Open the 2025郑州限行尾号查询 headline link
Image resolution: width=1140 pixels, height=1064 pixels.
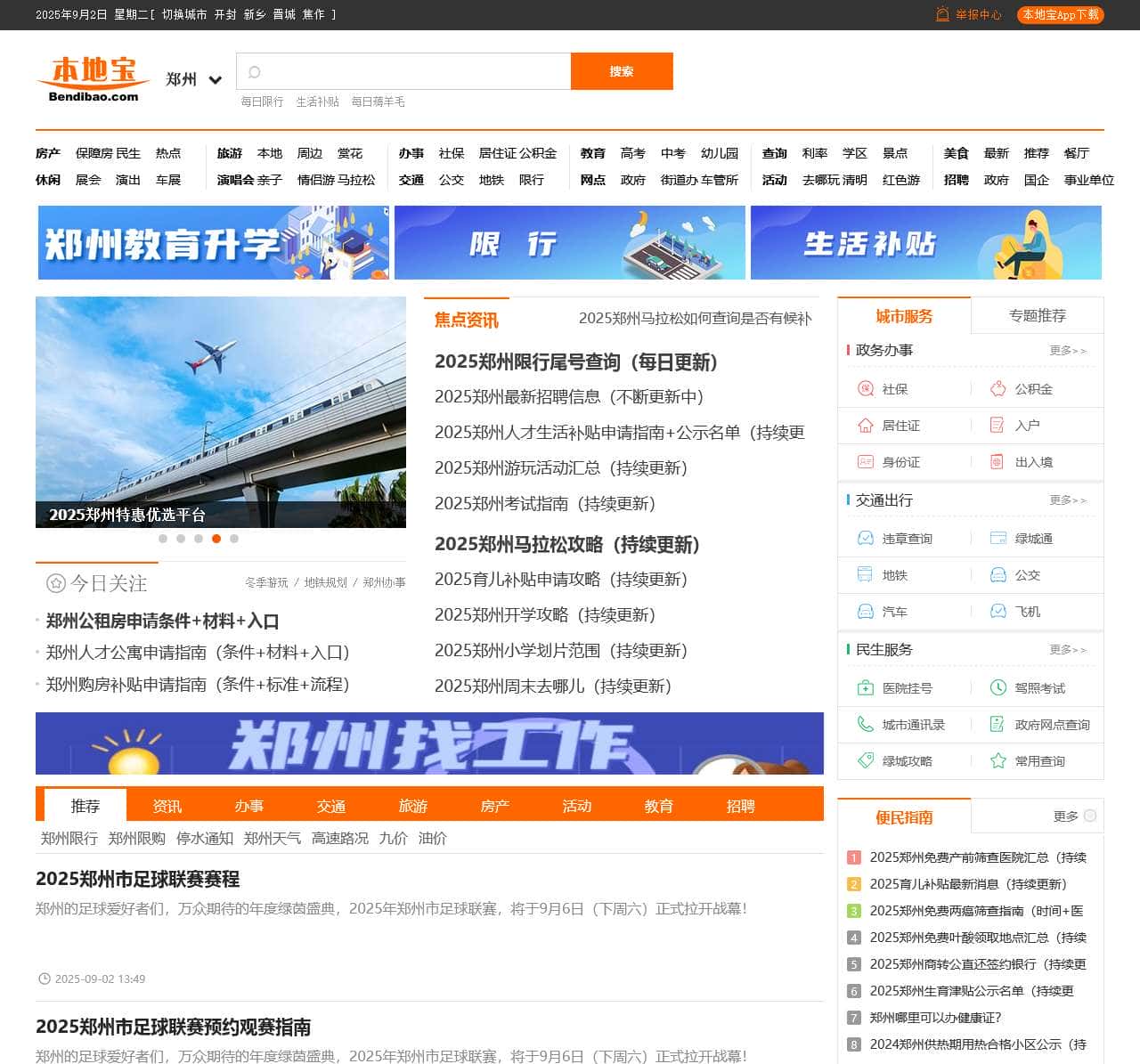coord(575,362)
